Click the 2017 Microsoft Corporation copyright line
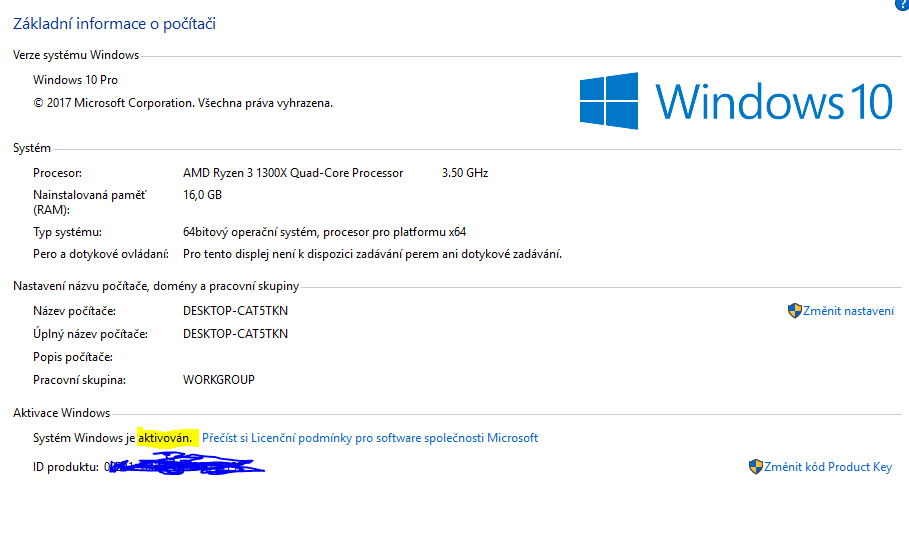This screenshot has width=909, height=545. pos(183,103)
